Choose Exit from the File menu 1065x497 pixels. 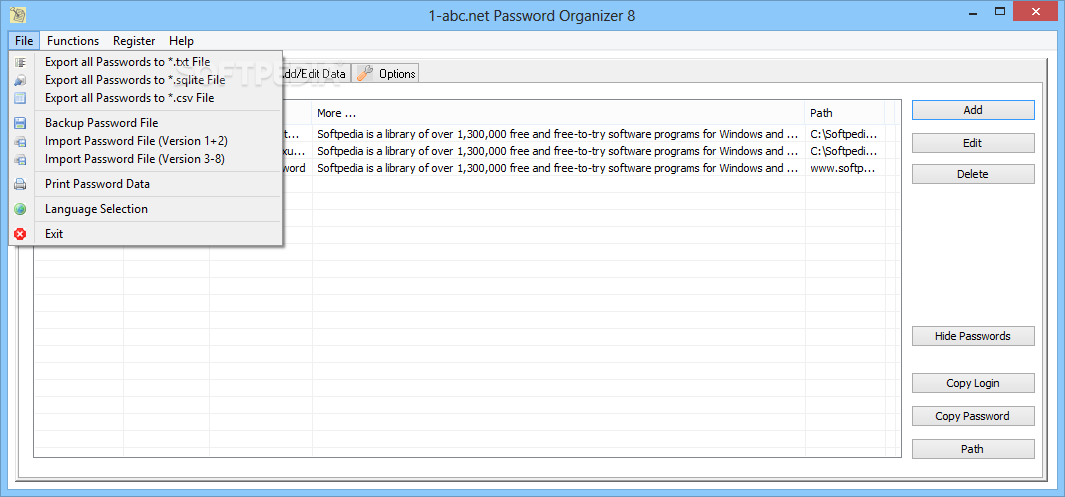[146, 234]
